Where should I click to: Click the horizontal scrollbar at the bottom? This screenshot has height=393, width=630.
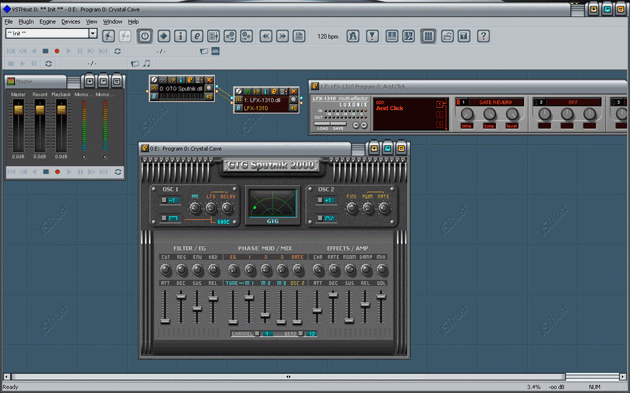click(288, 377)
